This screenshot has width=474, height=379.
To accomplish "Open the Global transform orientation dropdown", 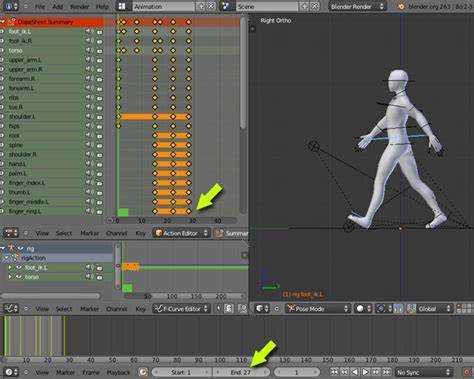I will pyautogui.click(x=430, y=309).
